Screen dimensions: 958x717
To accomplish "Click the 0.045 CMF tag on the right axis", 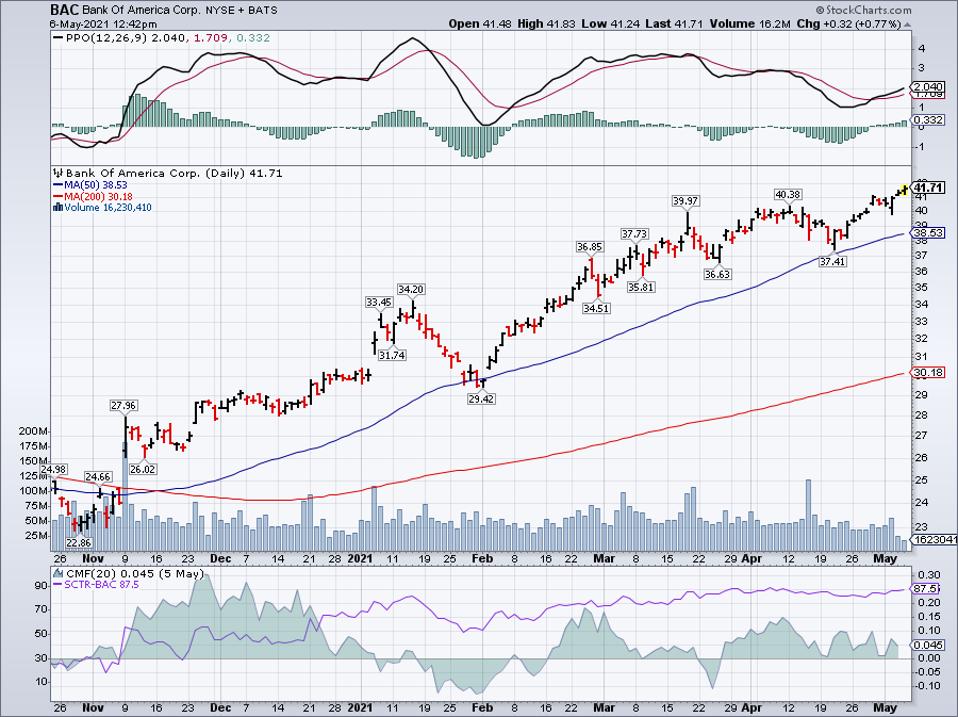I will (x=928, y=645).
